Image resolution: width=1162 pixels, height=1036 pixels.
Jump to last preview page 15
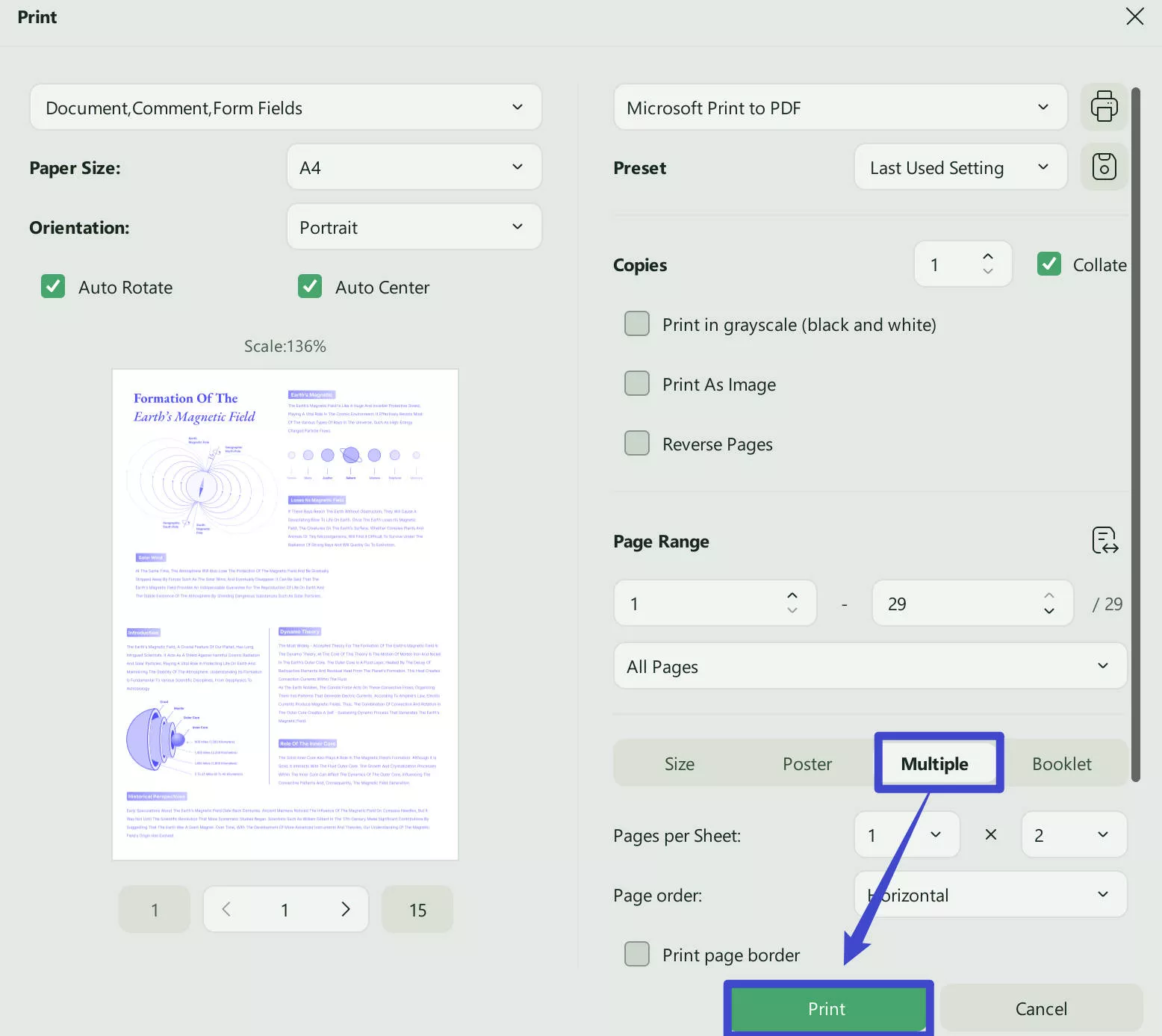[417, 909]
